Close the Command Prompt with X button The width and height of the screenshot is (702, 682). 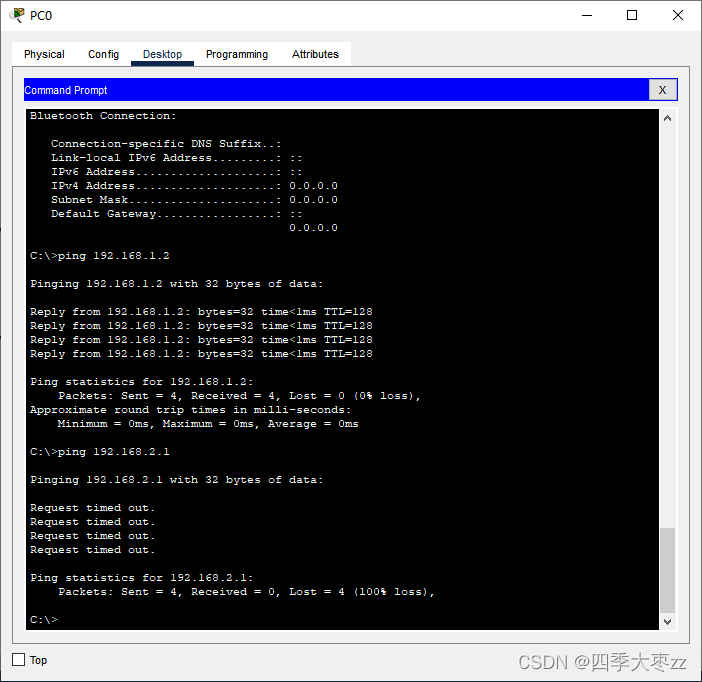pos(662,90)
